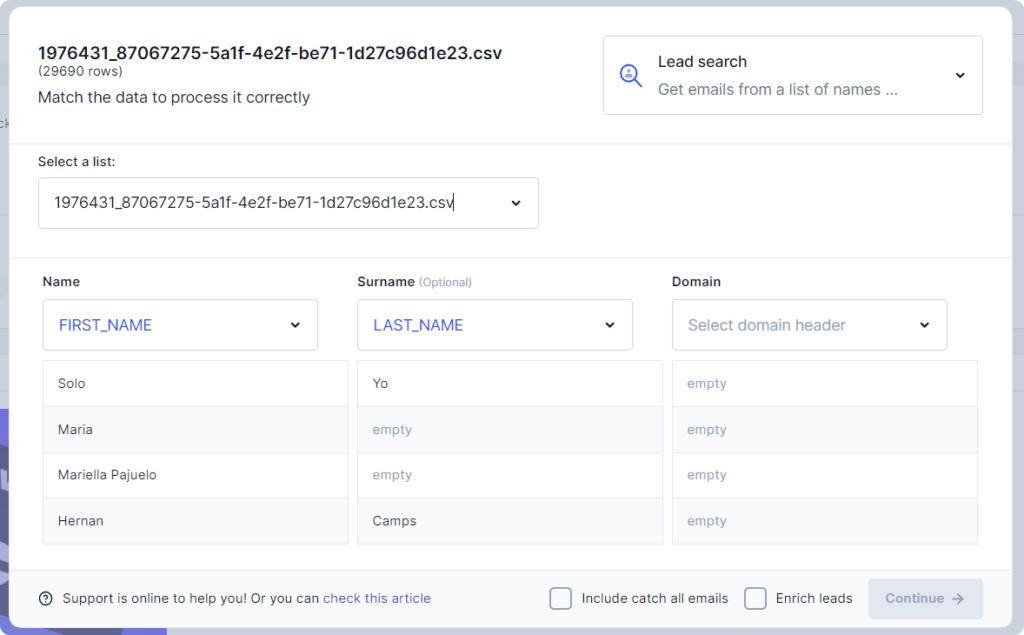Click the Mariella Pajuelo name cell
Screen dimensions: 1024x635
pyautogui.click(x=195, y=475)
